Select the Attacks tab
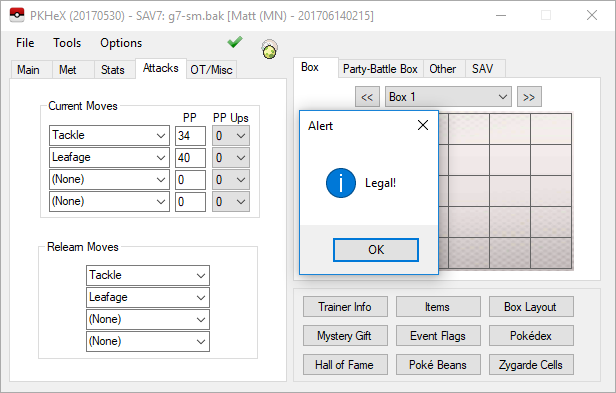 161,68
